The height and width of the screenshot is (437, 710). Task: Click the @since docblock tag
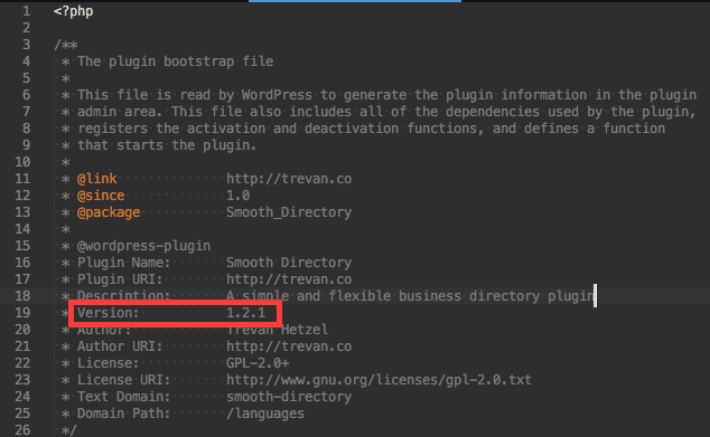tap(101, 195)
